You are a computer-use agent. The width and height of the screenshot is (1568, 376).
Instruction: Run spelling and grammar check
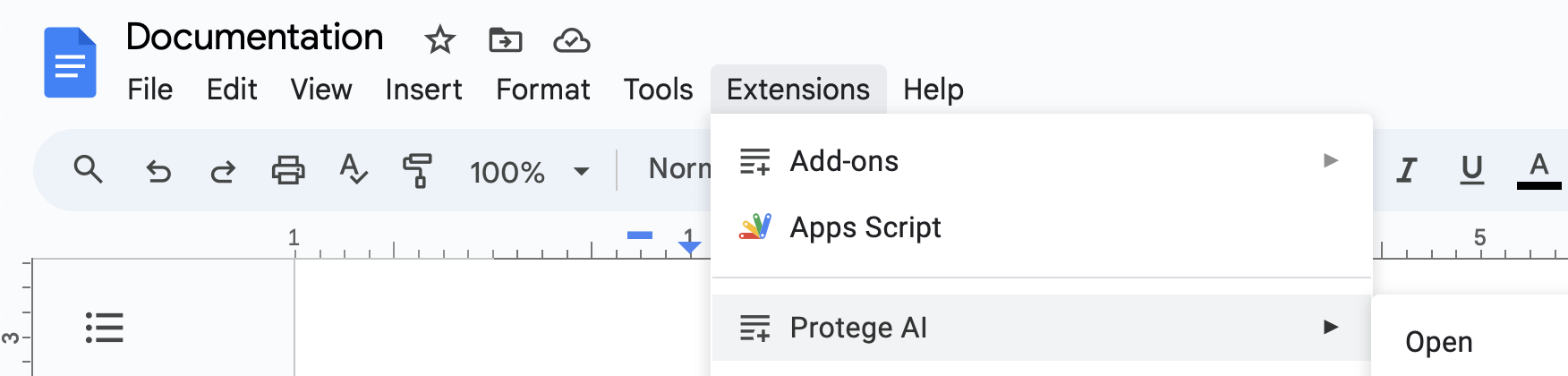(x=354, y=169)
